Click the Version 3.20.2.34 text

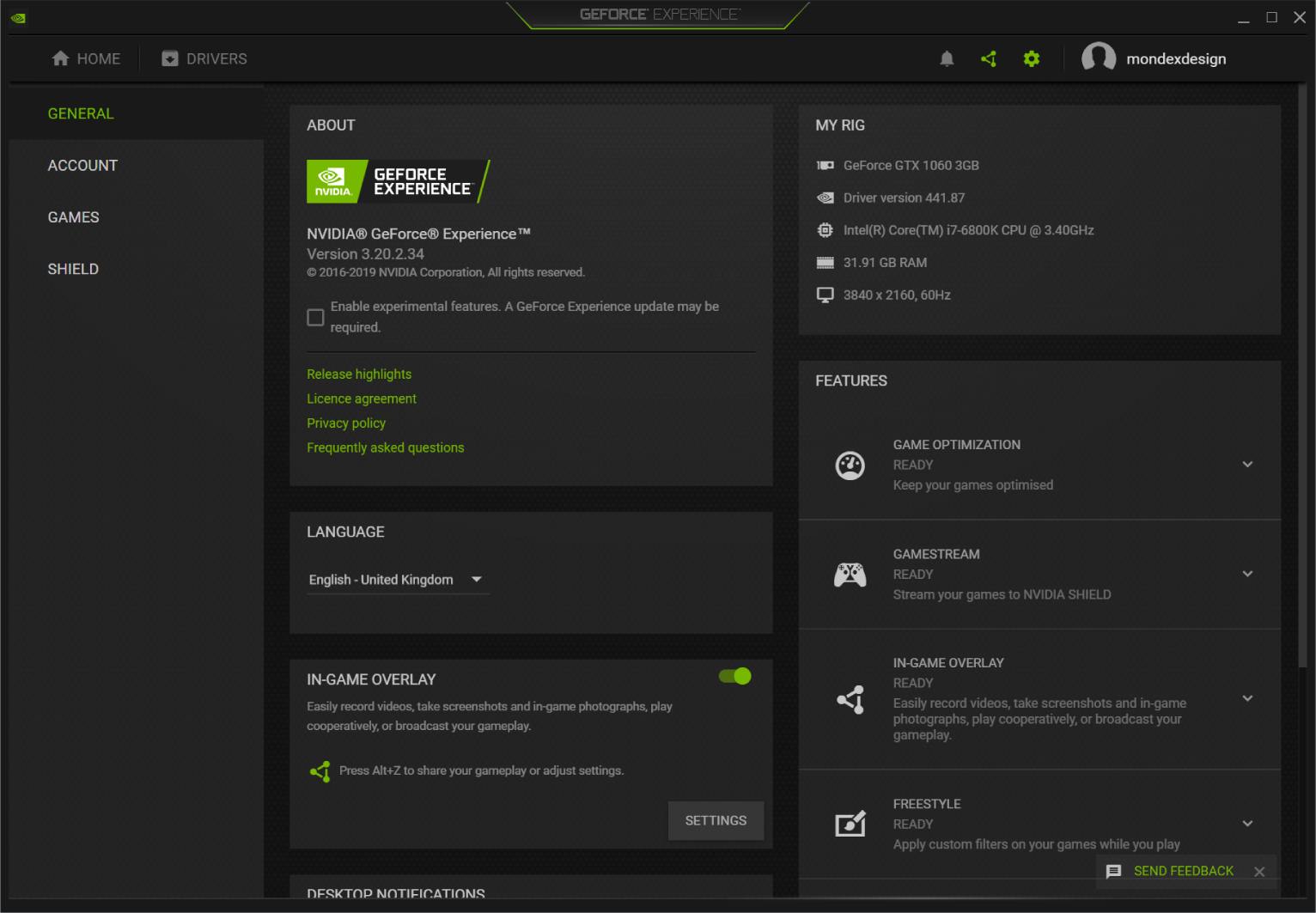coord(365,254)
